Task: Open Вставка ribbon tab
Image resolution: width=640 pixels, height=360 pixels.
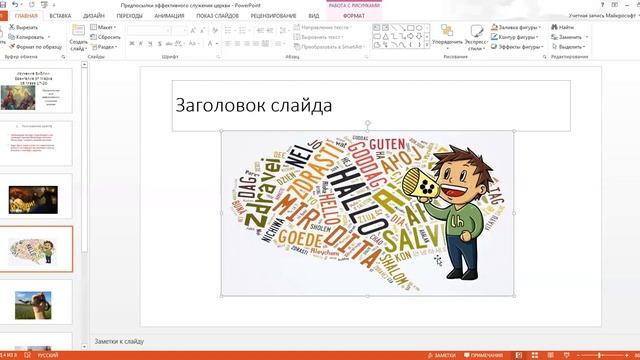Action: tap(60, 16)
